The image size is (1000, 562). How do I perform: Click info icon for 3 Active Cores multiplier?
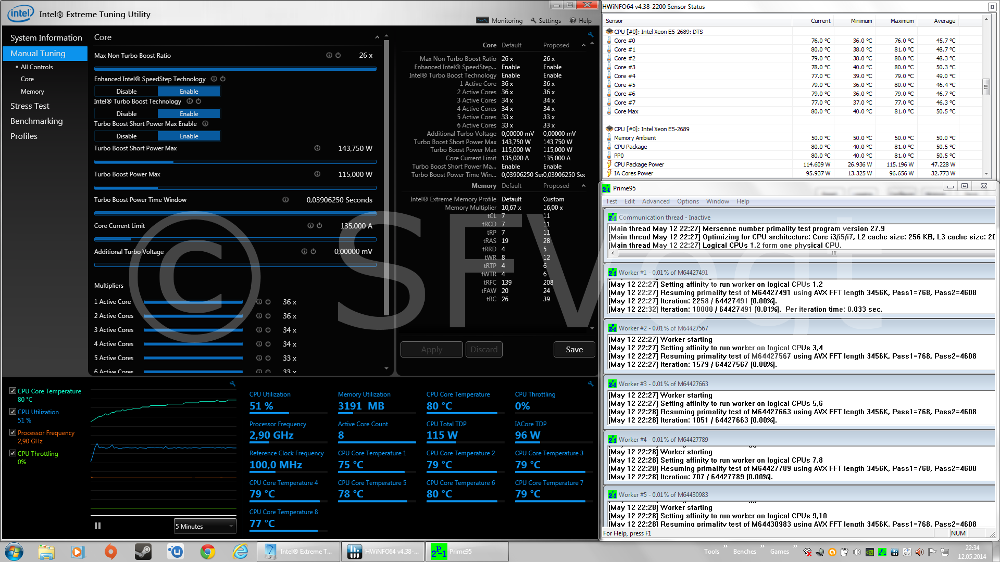(x=259, y=330)
